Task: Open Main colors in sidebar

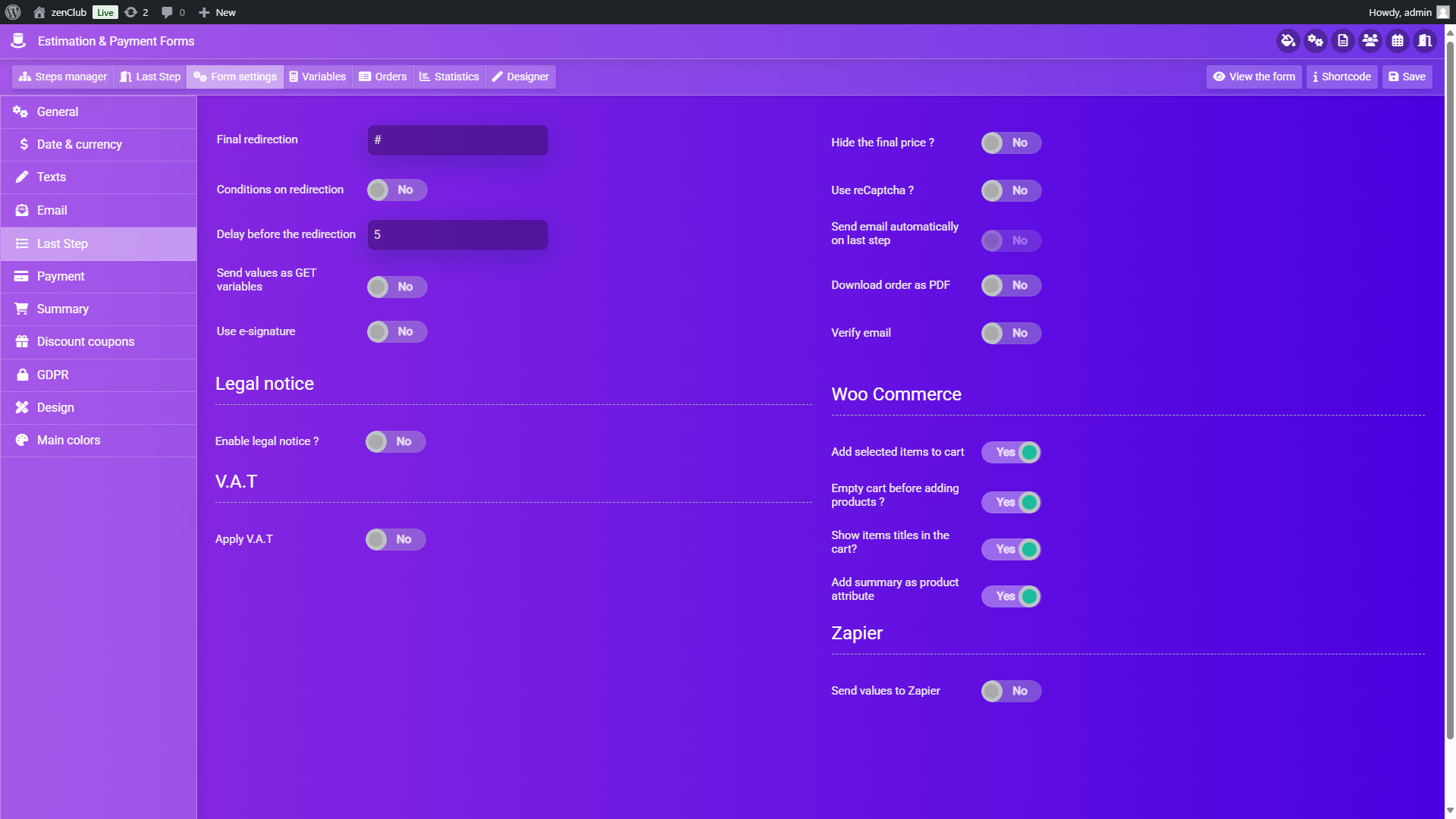Action: [99, 441]
